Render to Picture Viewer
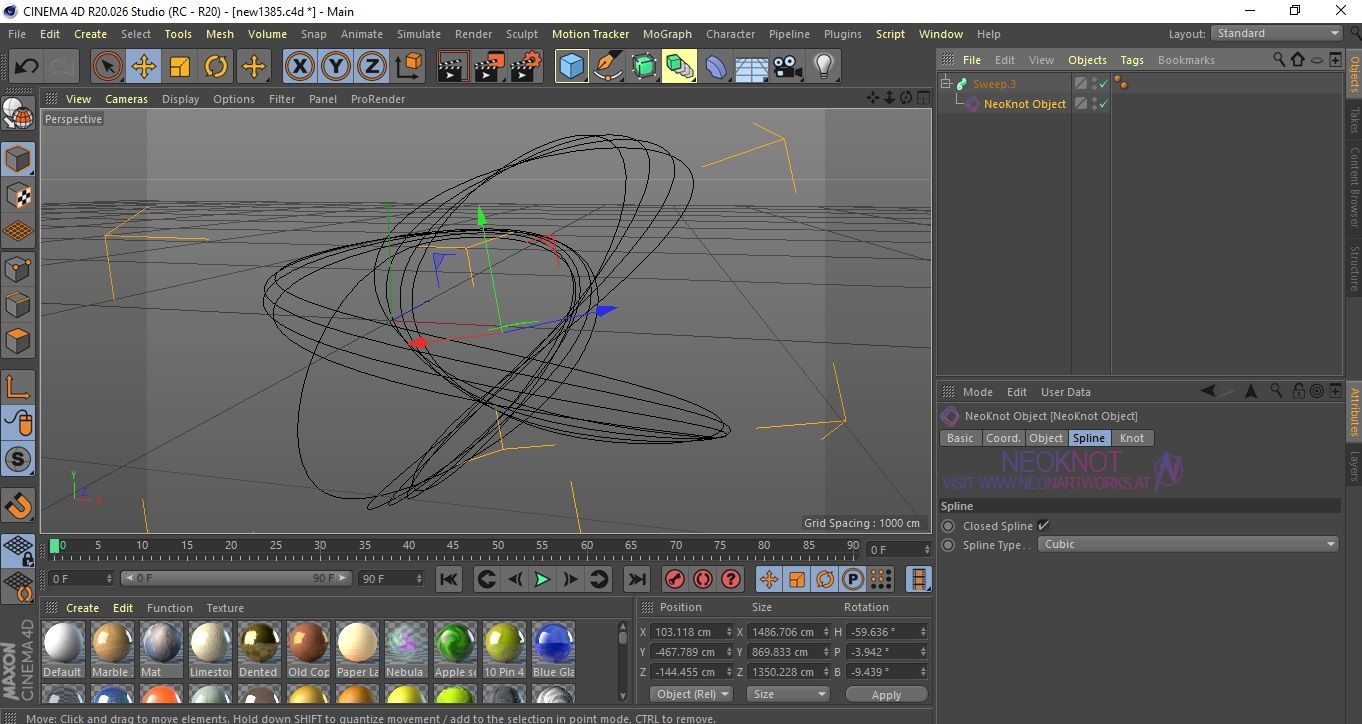 489,67
